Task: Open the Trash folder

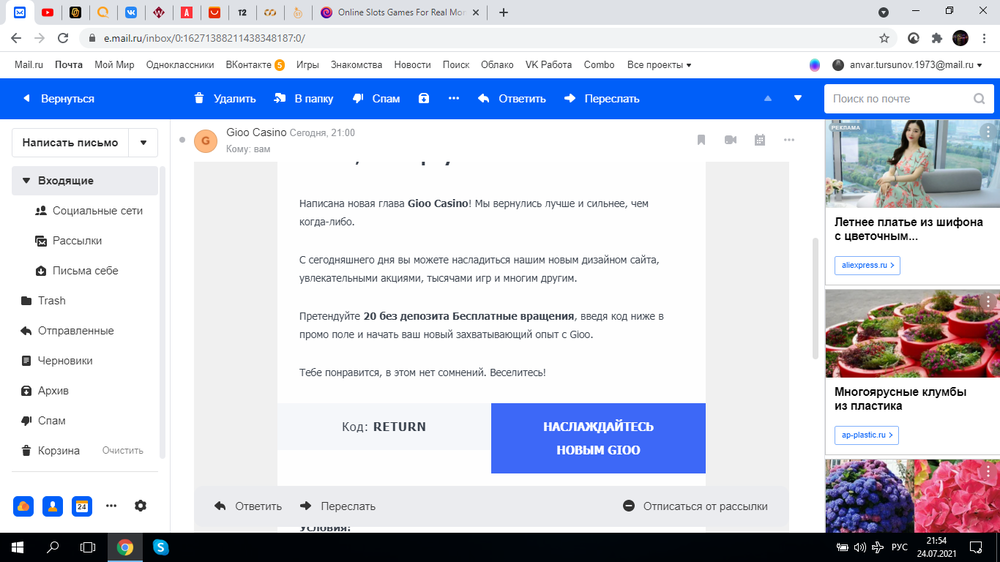Action: pyautogui.click(x=43, y=300)
